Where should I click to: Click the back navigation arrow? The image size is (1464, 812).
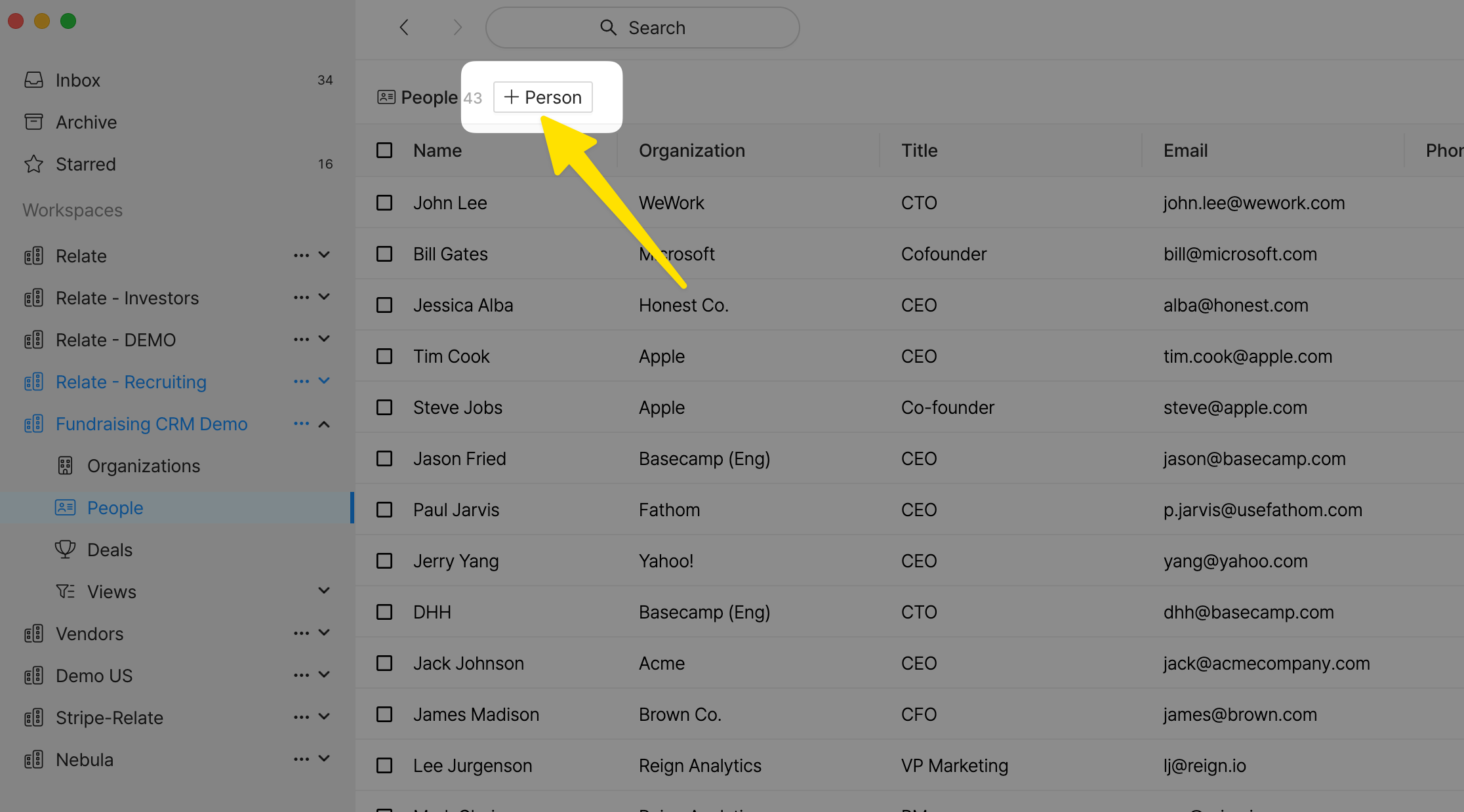coord(404,27)
